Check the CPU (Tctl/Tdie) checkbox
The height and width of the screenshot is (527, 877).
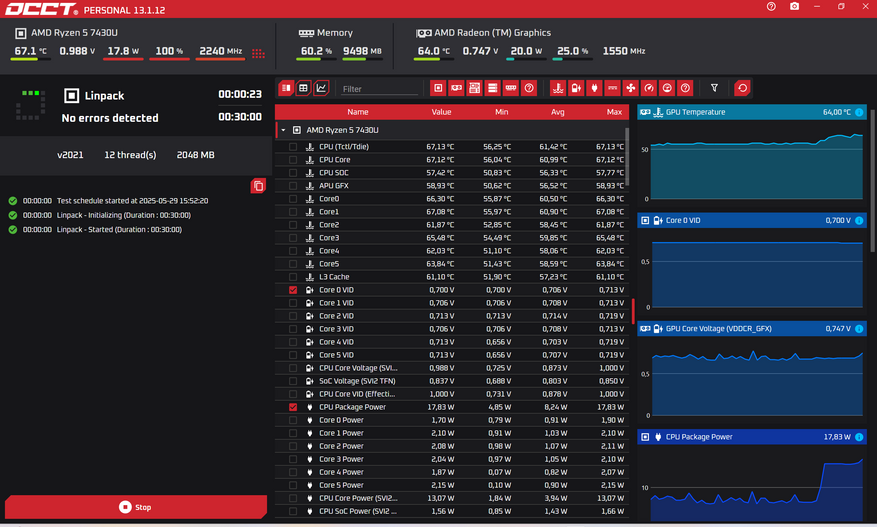[x=293, y=147]
